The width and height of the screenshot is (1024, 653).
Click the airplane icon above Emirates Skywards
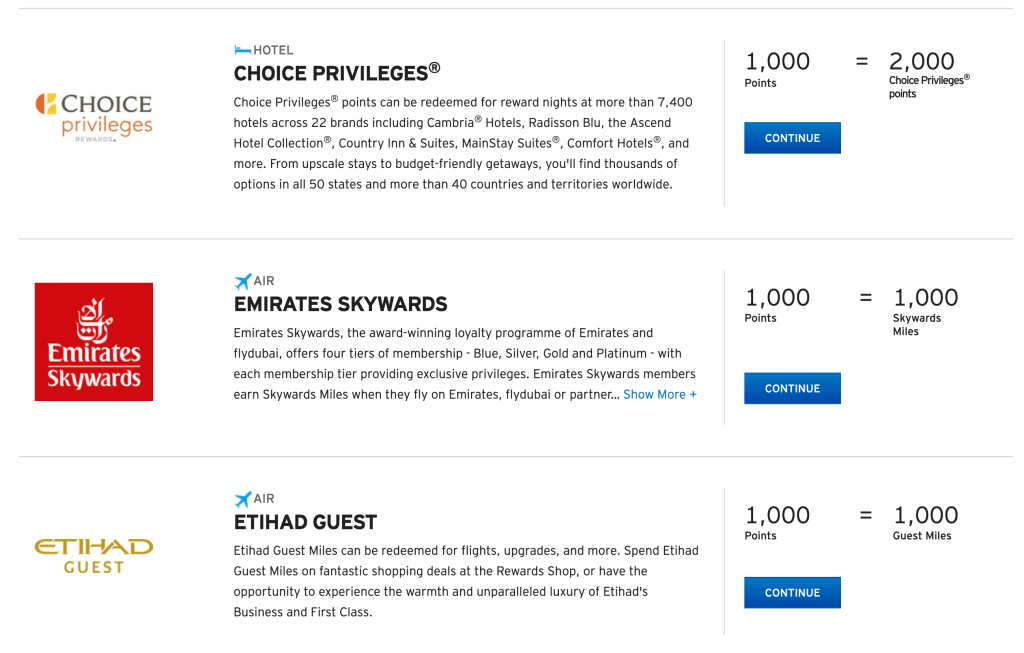pos(242,281)
